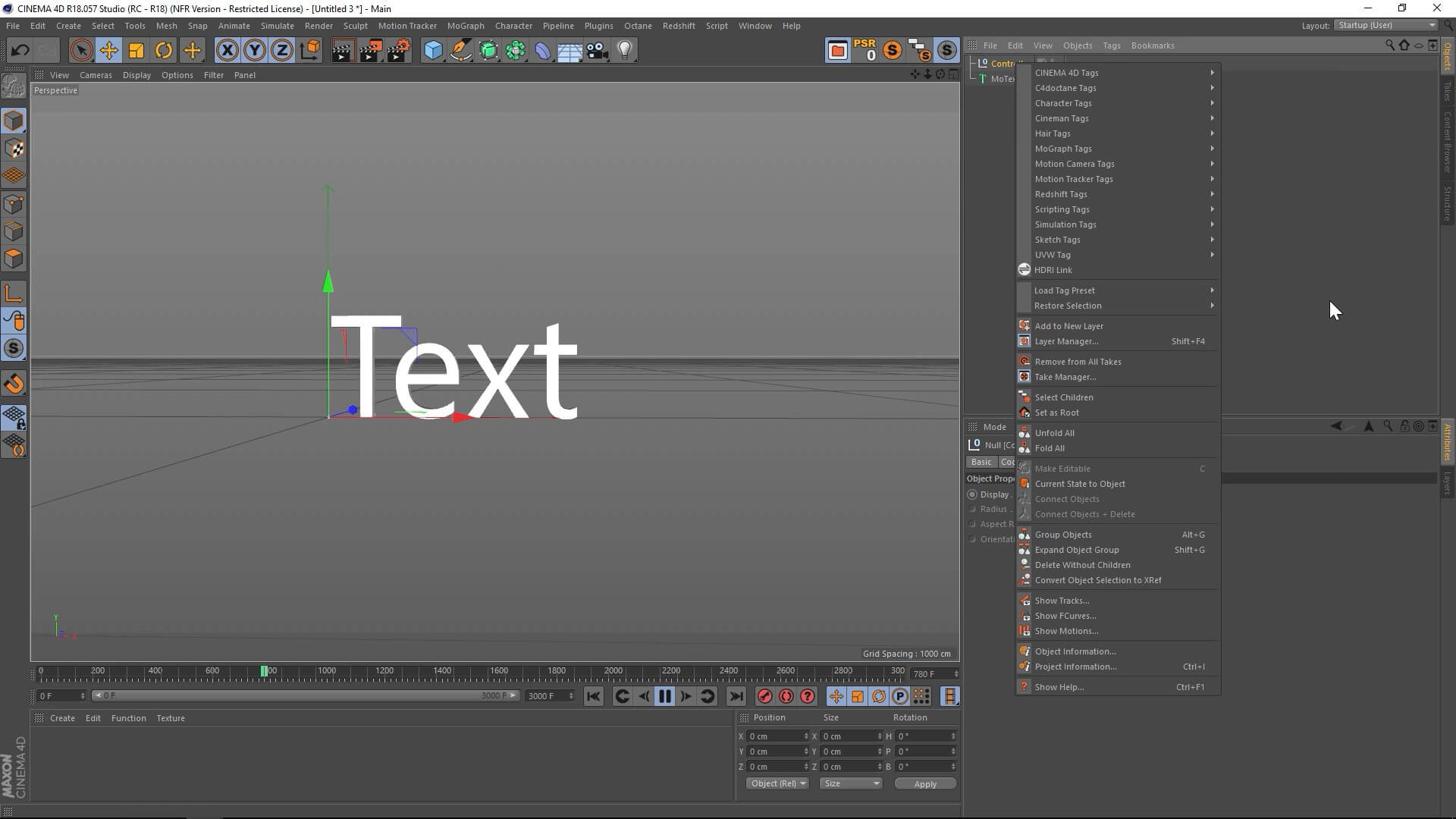Toggle the X axis lock
The height and width of the screenshot is (819, 1456).
(x=227, y=51)
